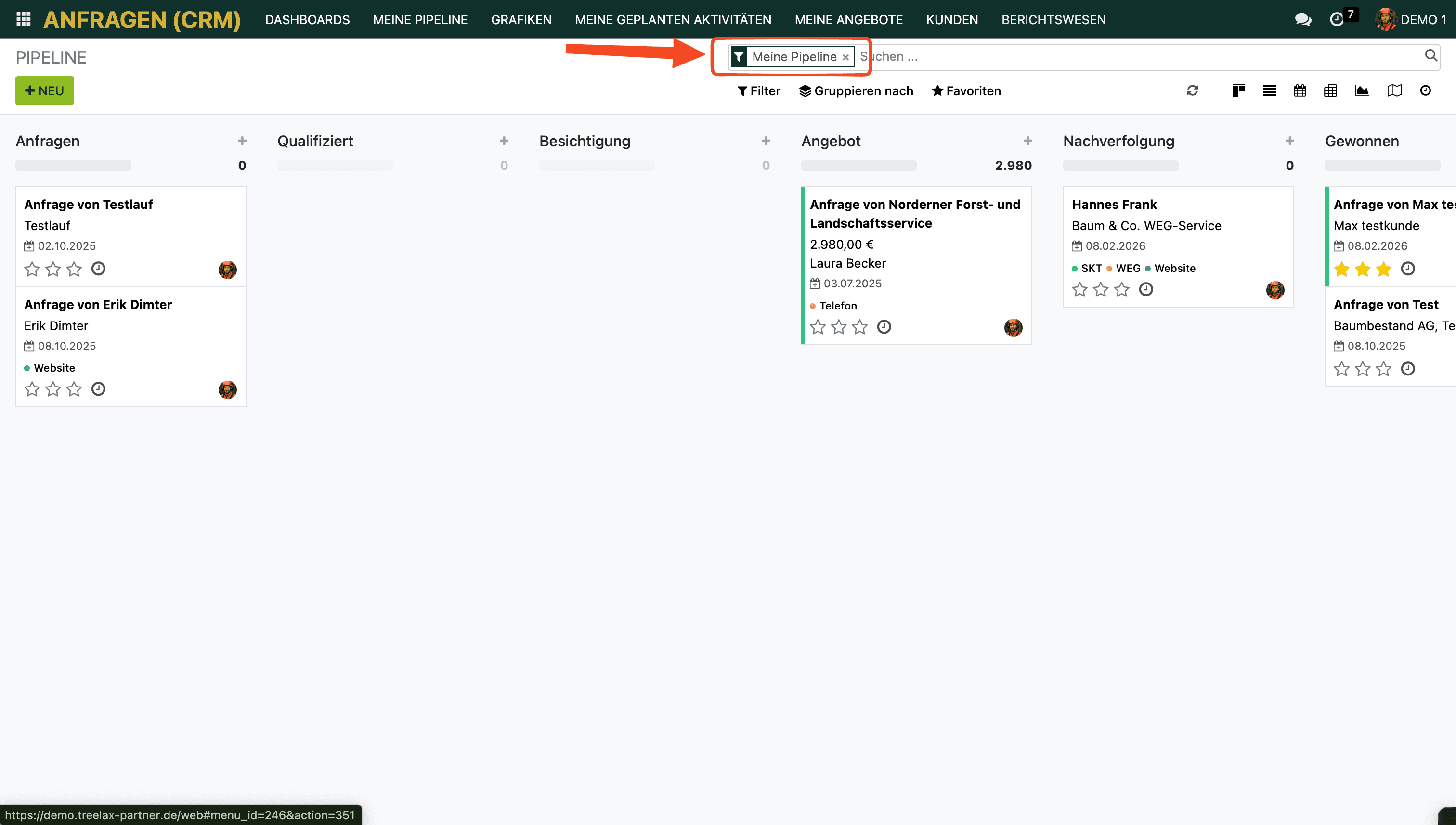Remove the Meine Pipeline filter tag
The image size is (1456, 825).
pyautogui.click(x=845, y=57)
